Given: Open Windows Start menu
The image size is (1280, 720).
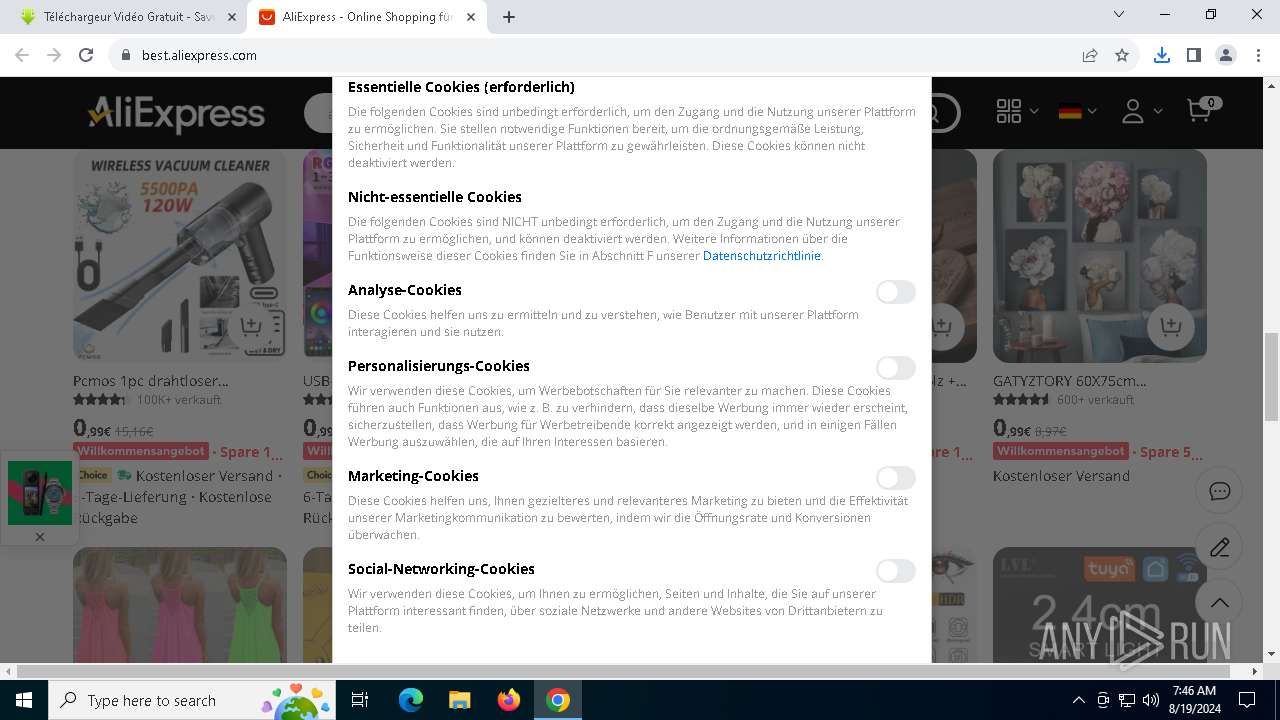Looking at the screenshot, I should tap(23, 700).
